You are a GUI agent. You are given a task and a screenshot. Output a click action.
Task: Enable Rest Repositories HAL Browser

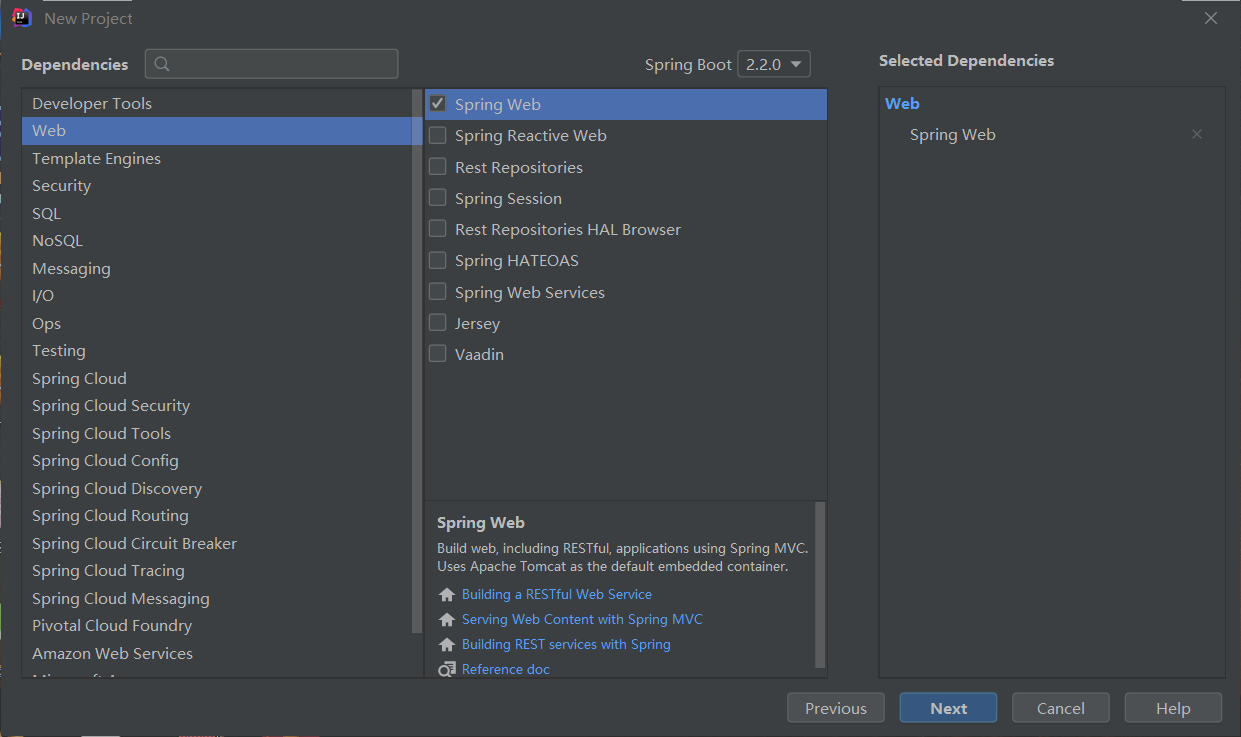click(x=438, y=229)
